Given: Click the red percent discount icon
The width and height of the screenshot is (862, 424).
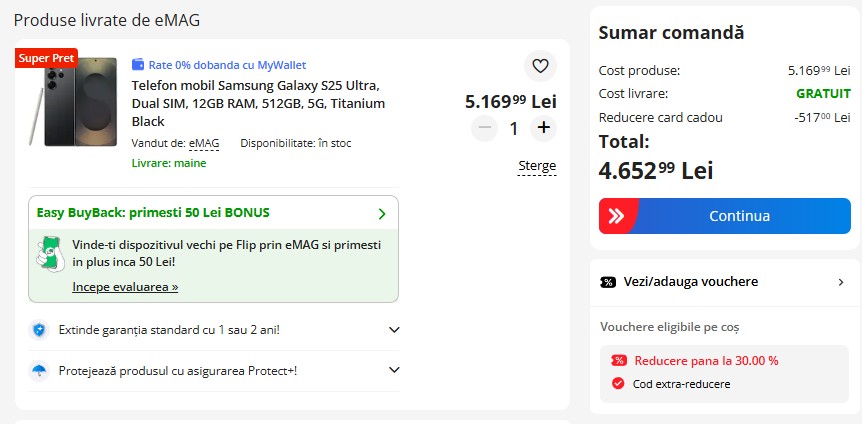Looking at the screenshot, I should tap(618, 361).
